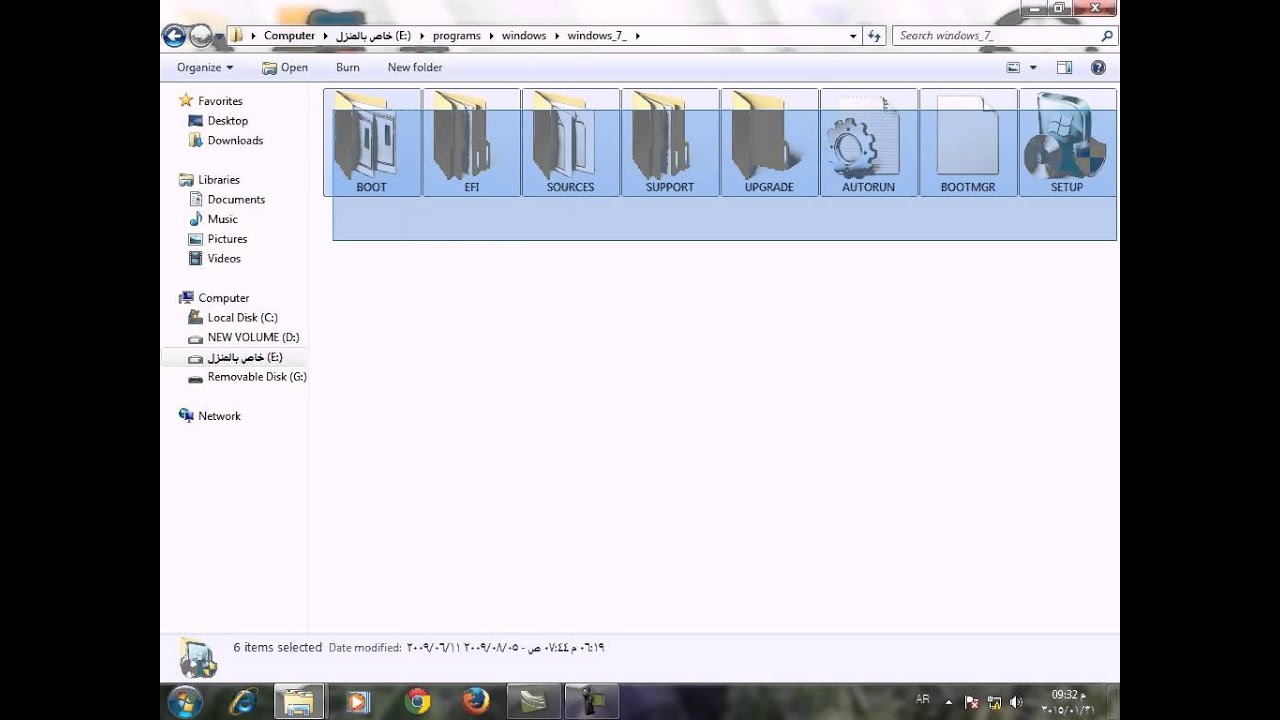Click the '6 items selected' status text
The image size is (1280, 720).
[278, 647]
